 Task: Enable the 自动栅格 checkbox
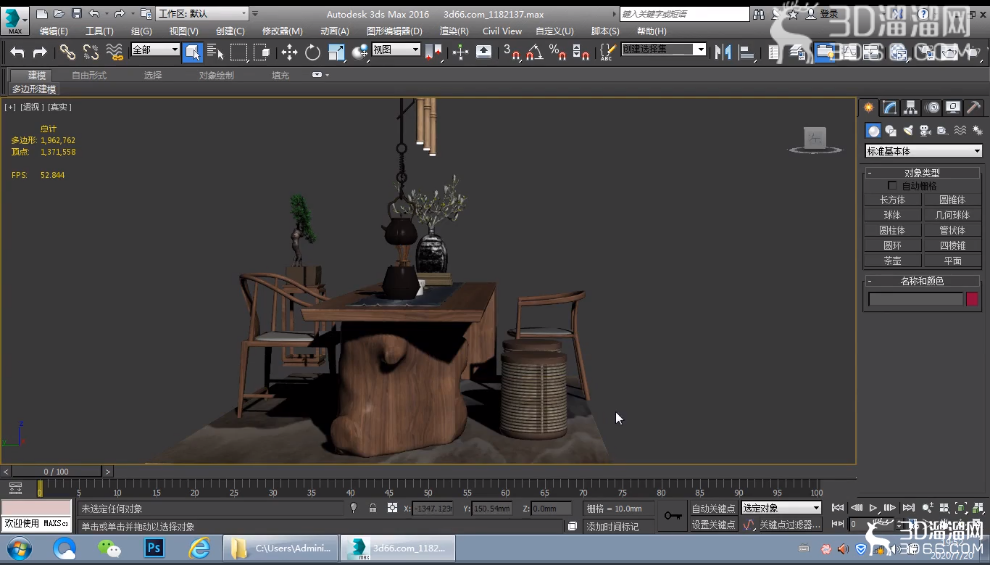(892, 186)
